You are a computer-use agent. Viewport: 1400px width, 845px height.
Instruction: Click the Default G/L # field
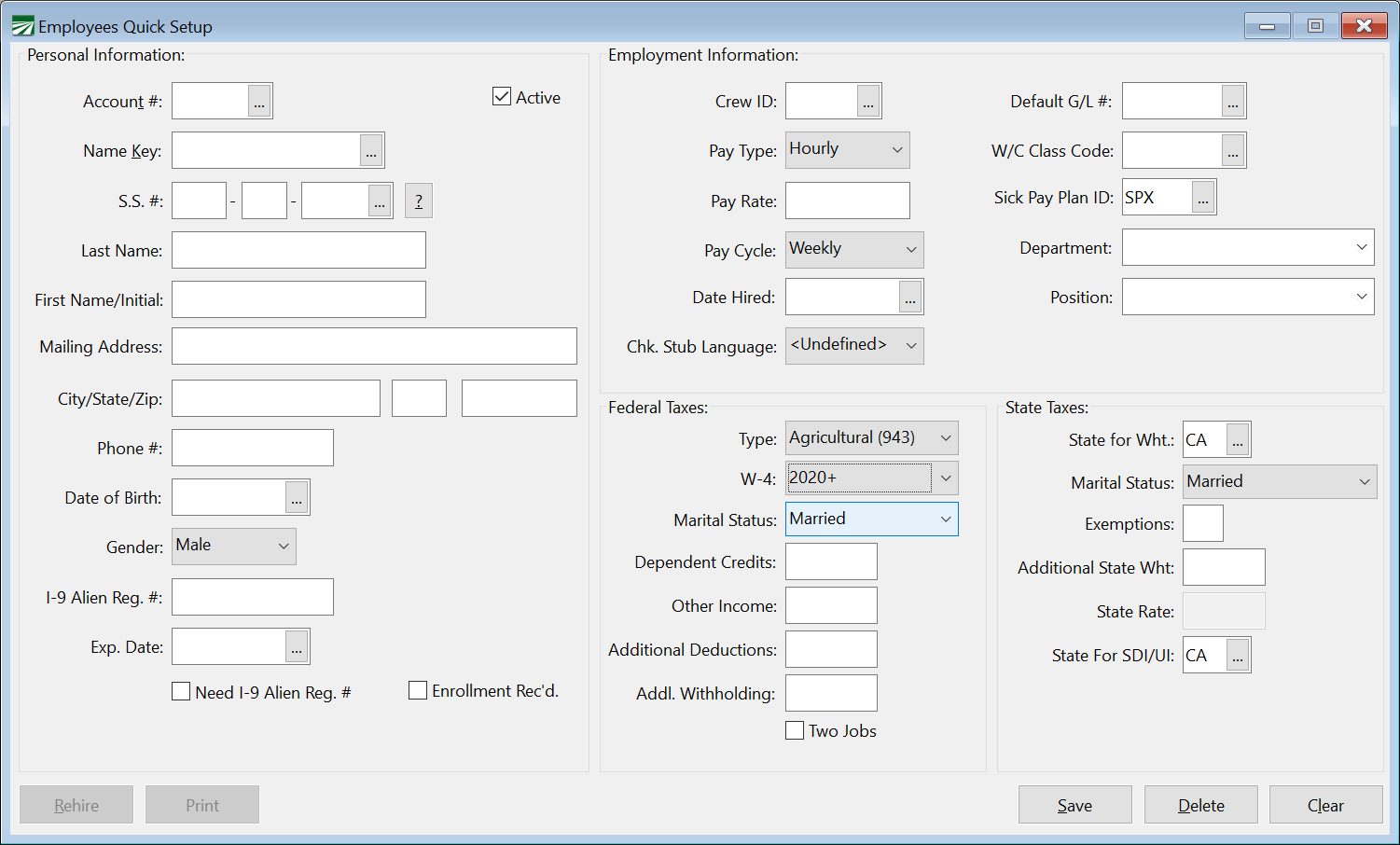[1171, 101]
